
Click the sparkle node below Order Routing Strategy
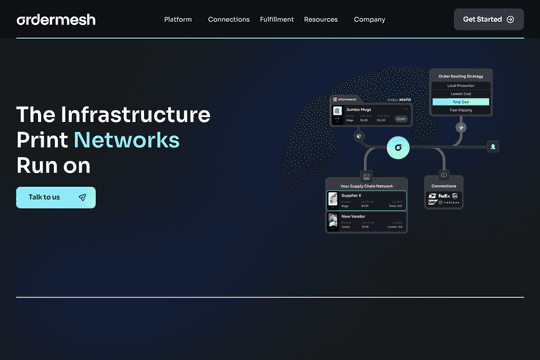(461, 127)
